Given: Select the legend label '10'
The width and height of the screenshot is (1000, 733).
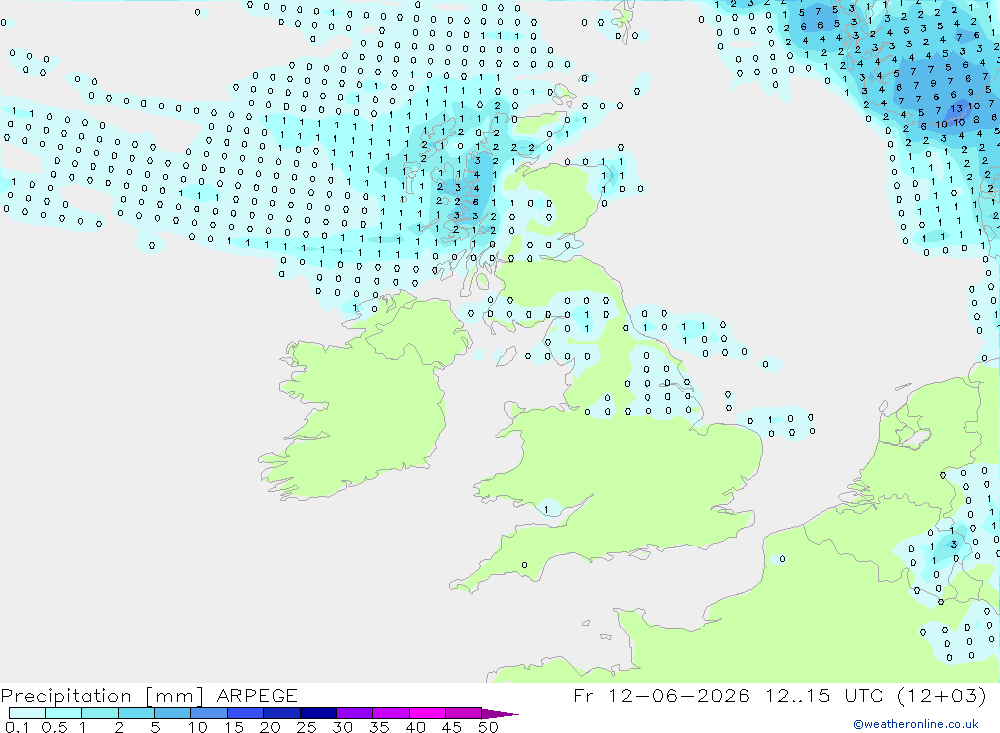Looking at the screenshot, I should tap(198, 727).
